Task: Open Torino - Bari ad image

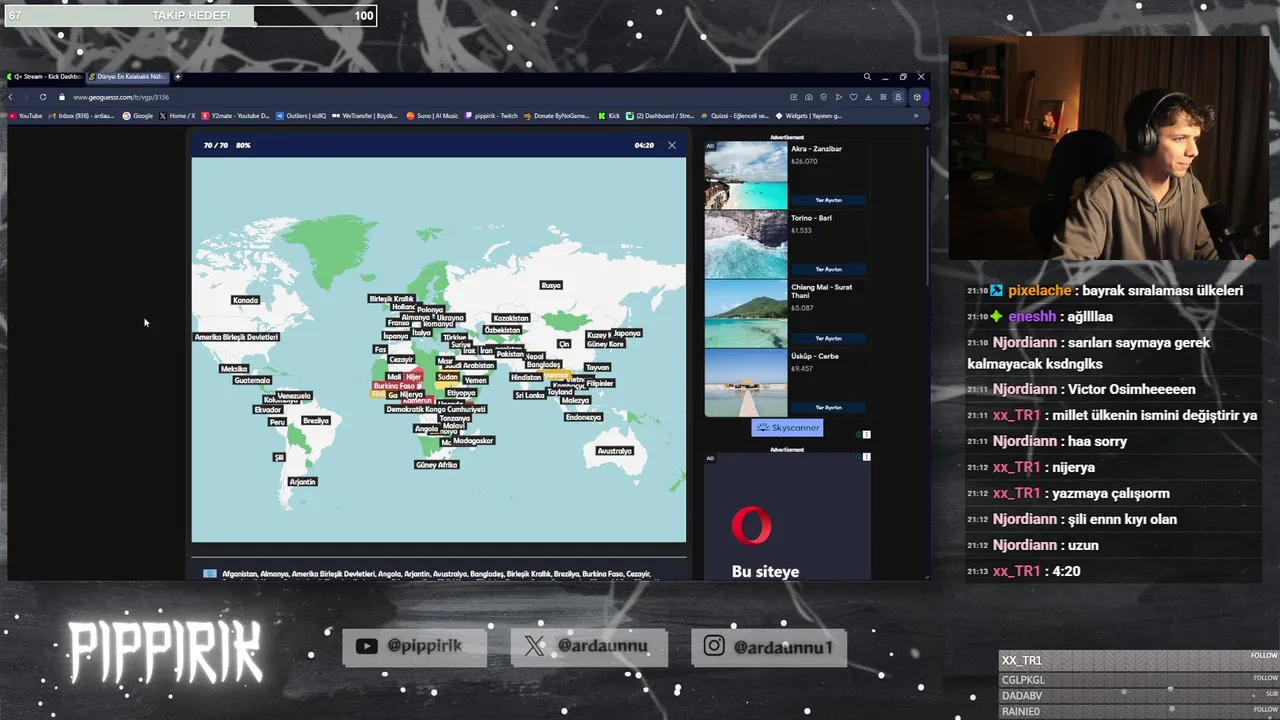Action: pos(746,244)
